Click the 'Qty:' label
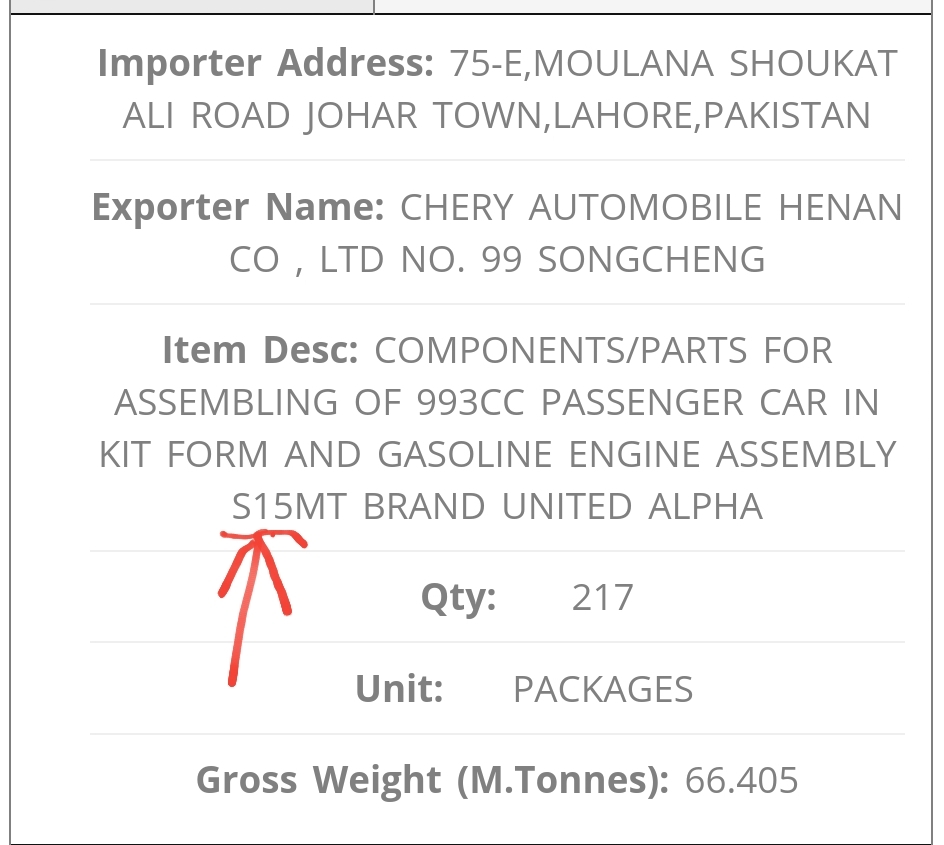 coord(458,598)
